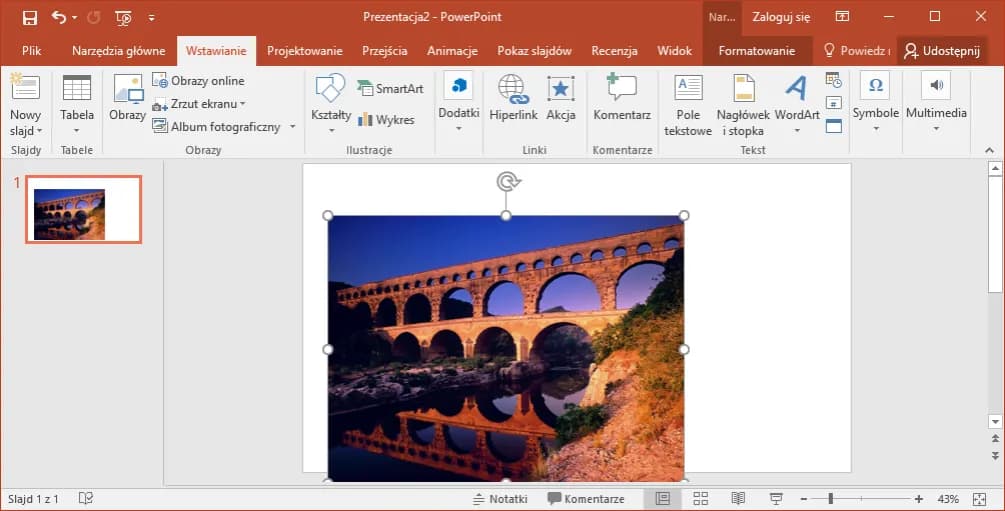Expand the Kształty shapes dropdown
The height and width of the screenshot is (511, 1005).
[x=330, y=130]
